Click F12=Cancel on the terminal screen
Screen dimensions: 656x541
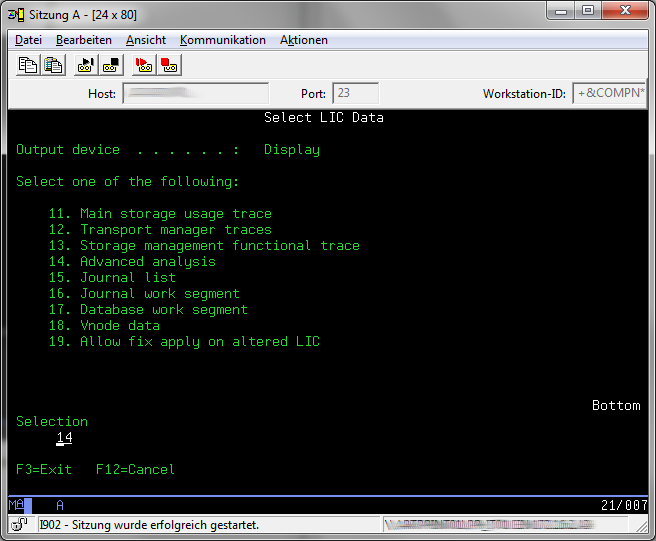135,470
